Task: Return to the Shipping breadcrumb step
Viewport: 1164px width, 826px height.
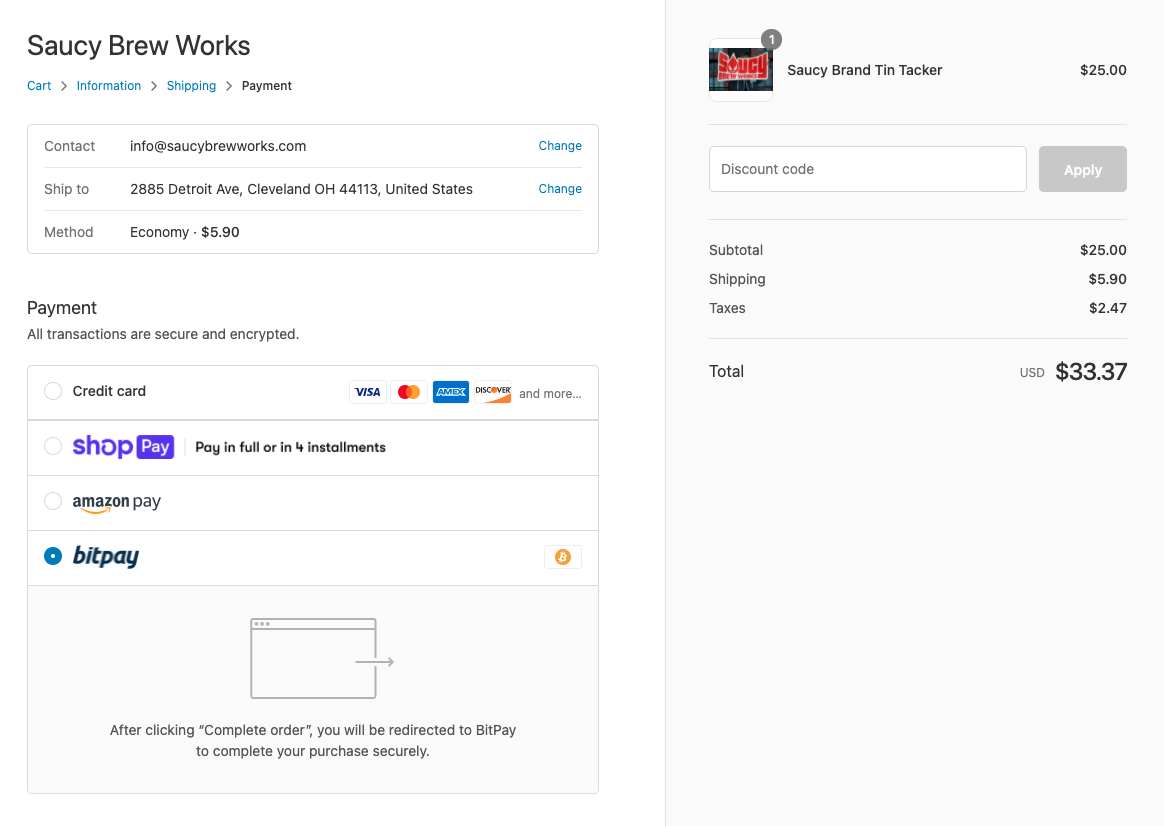Action: (x=191, y=85)
